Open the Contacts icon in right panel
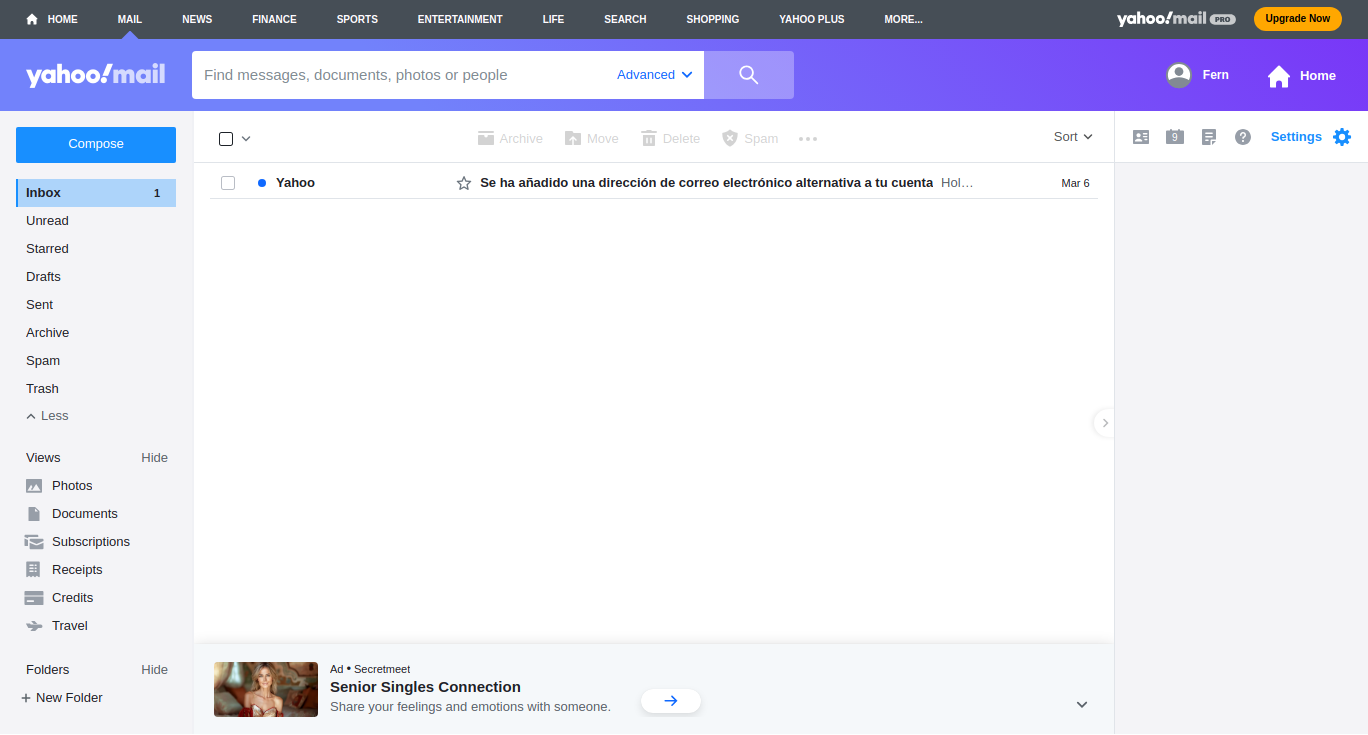1368x735 pixels. point(1141,137)
